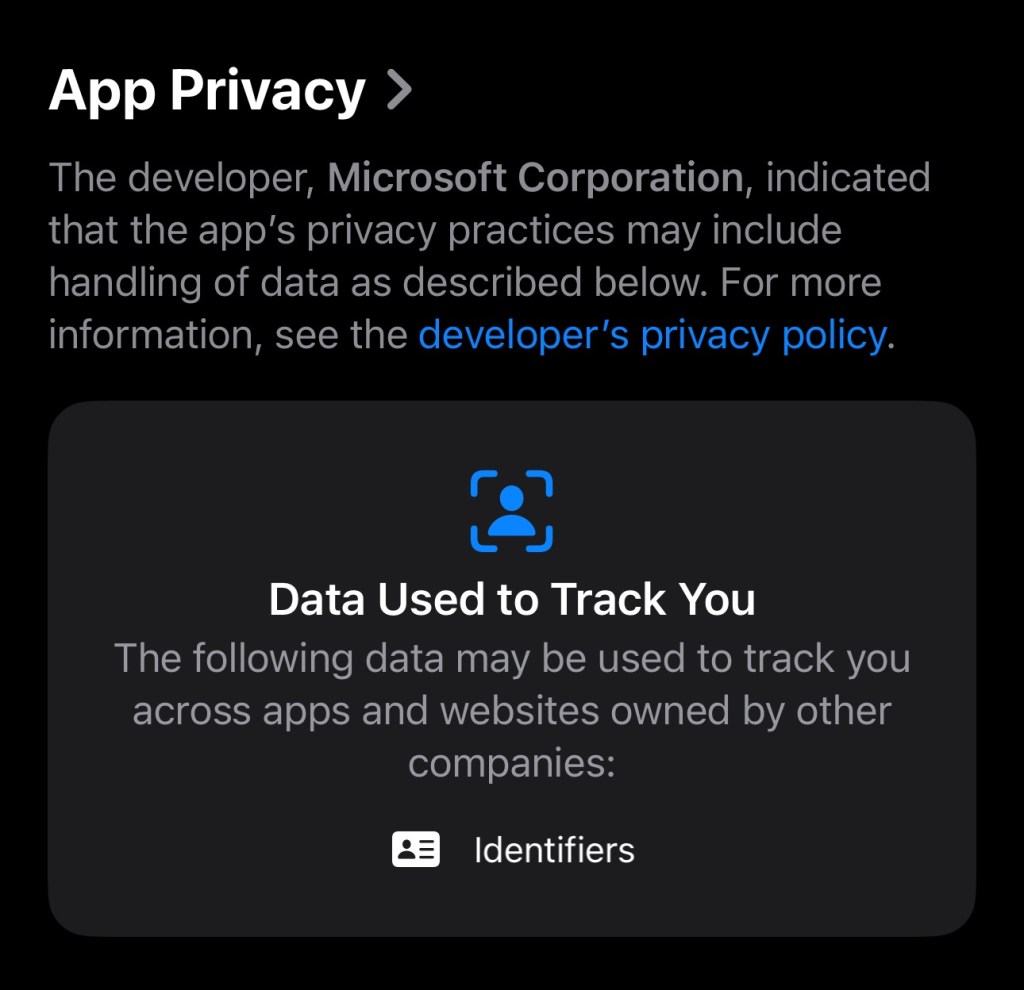Click the word 'indicated' after Microsoft Corporation

(x=847, y=178)
